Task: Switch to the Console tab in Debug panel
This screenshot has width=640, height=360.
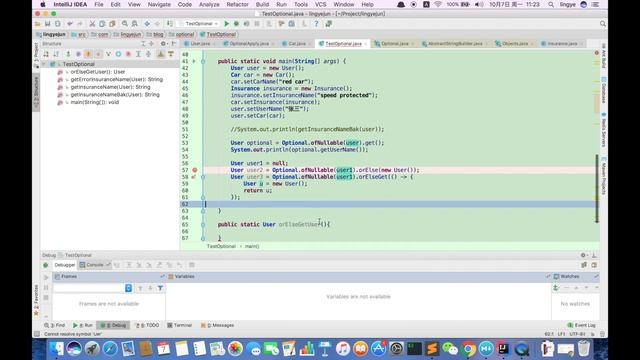Action: coord(95,265)
